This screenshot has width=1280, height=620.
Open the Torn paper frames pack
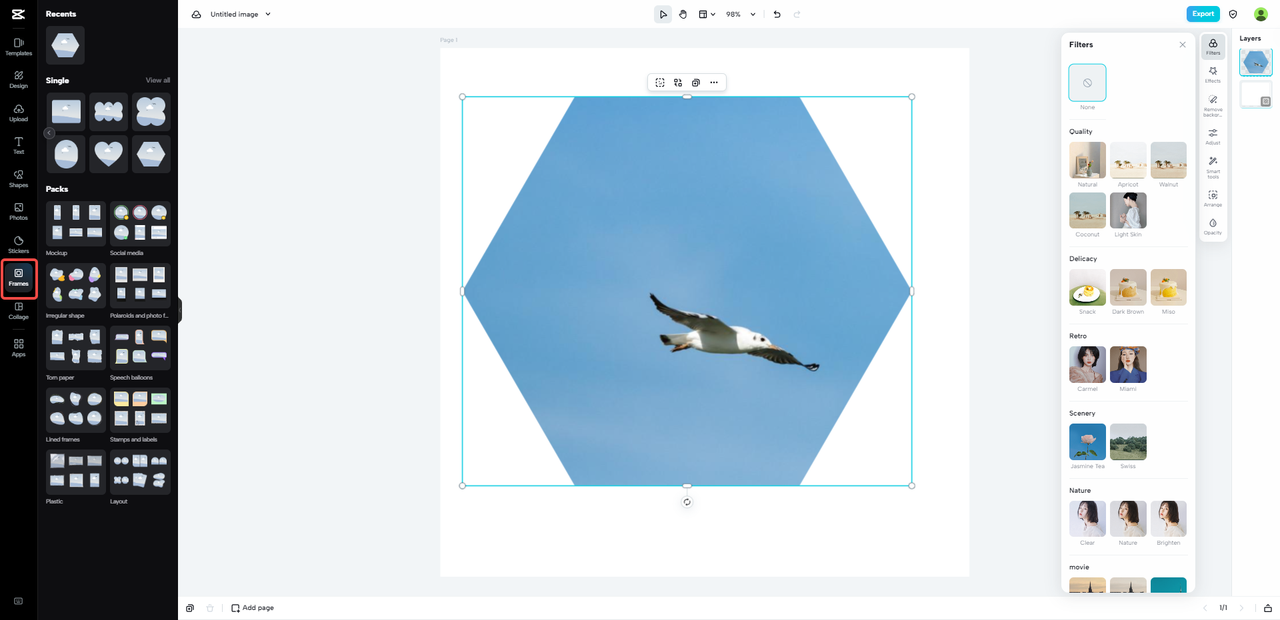76,348
